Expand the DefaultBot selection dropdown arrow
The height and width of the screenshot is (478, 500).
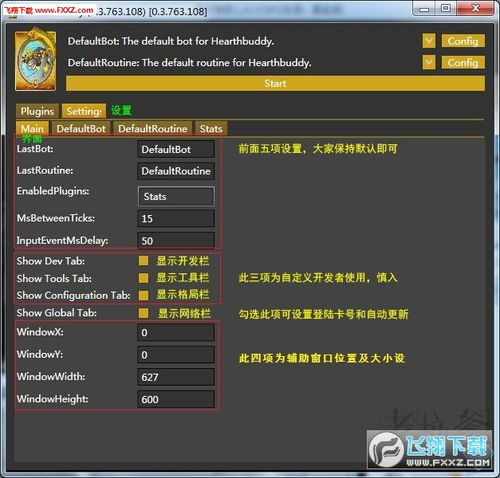click(428, 41)
